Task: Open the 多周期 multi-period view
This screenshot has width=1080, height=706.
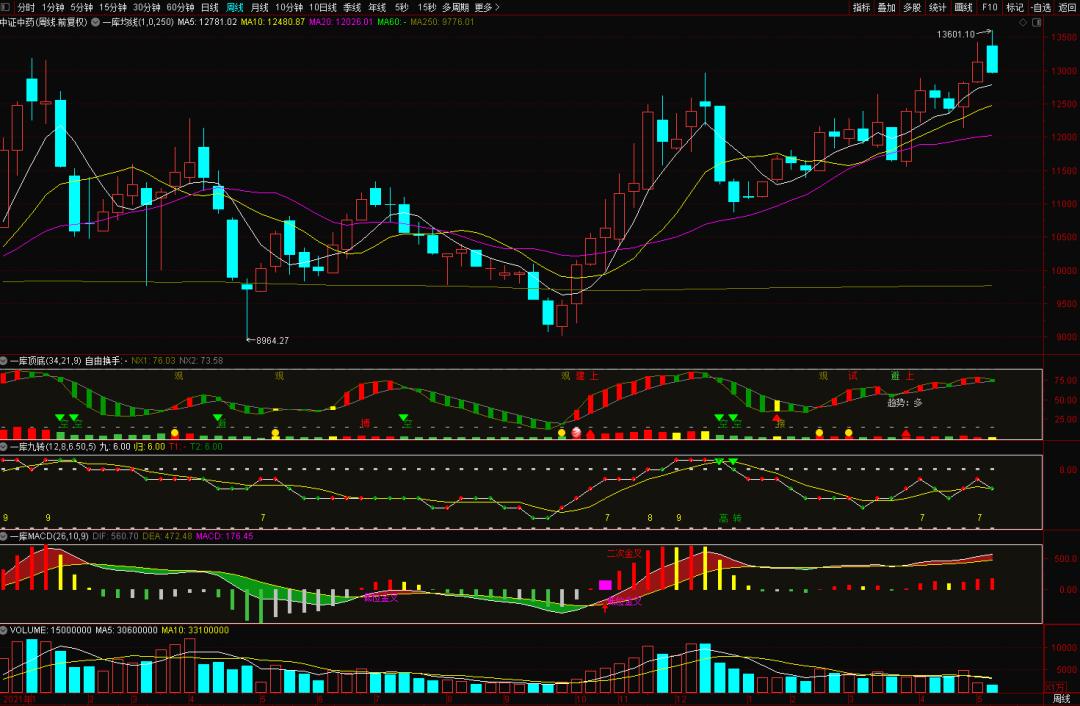Action: 455,8
